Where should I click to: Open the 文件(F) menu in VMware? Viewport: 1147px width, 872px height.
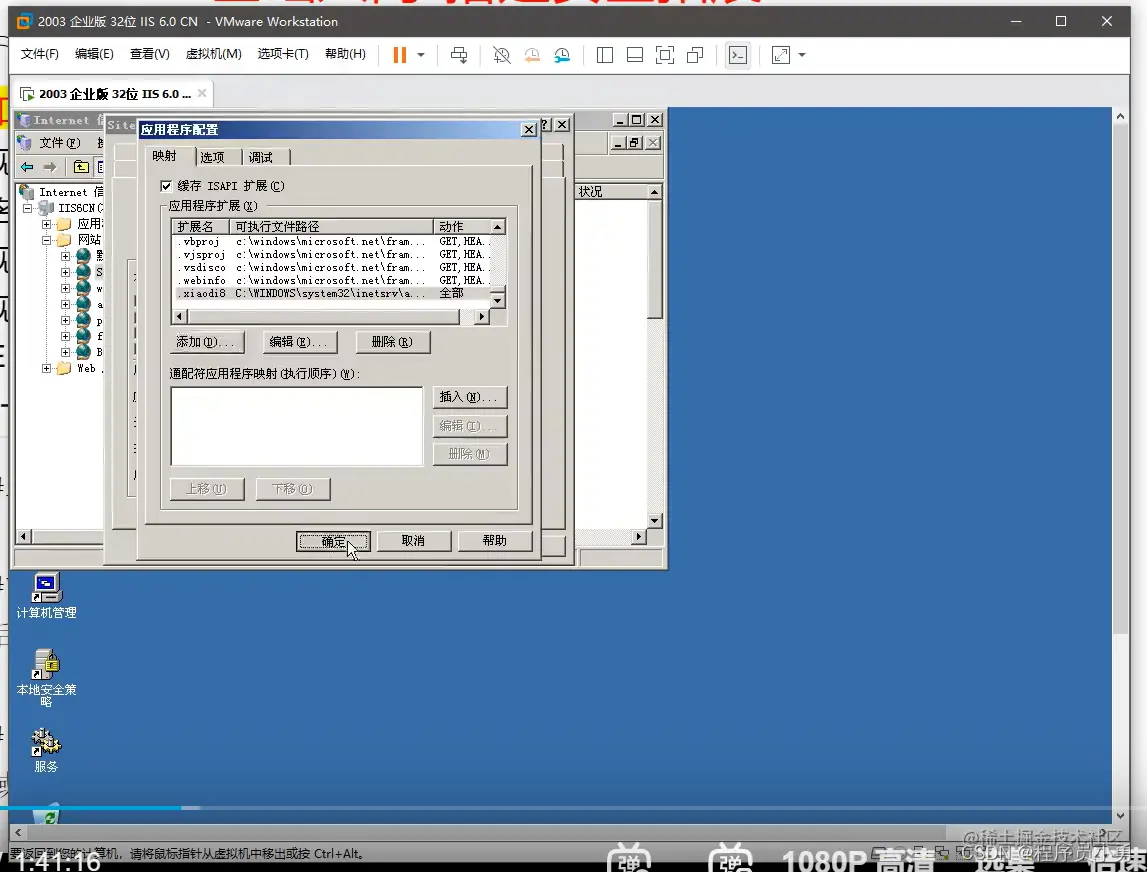click(x=40, y=54)
